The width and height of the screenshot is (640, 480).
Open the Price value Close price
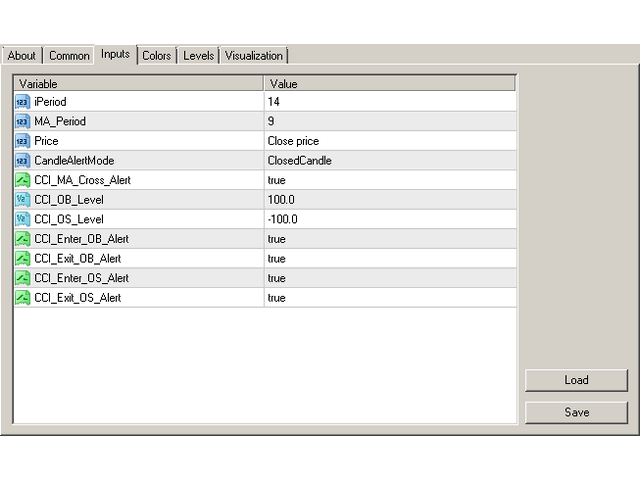[390, 141]
